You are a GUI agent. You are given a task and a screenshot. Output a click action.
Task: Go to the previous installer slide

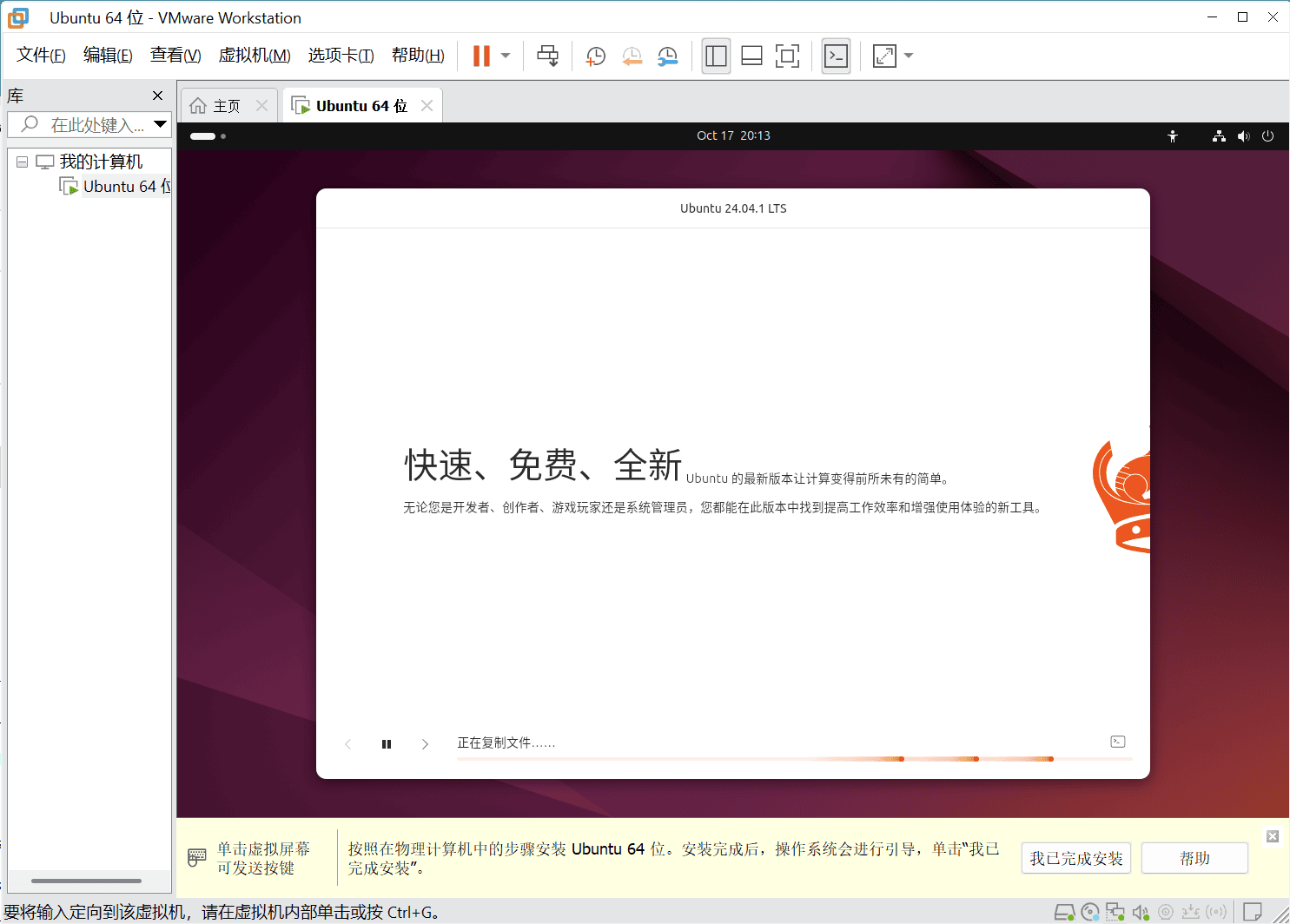click(x=348, y=744)
